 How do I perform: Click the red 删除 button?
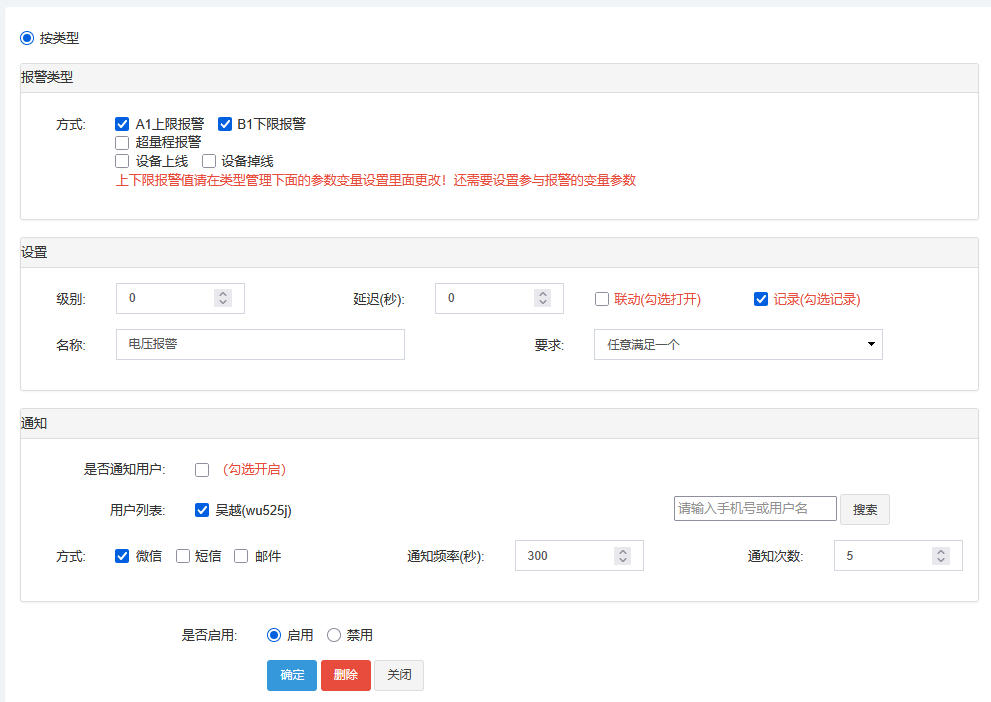point(345,675)
